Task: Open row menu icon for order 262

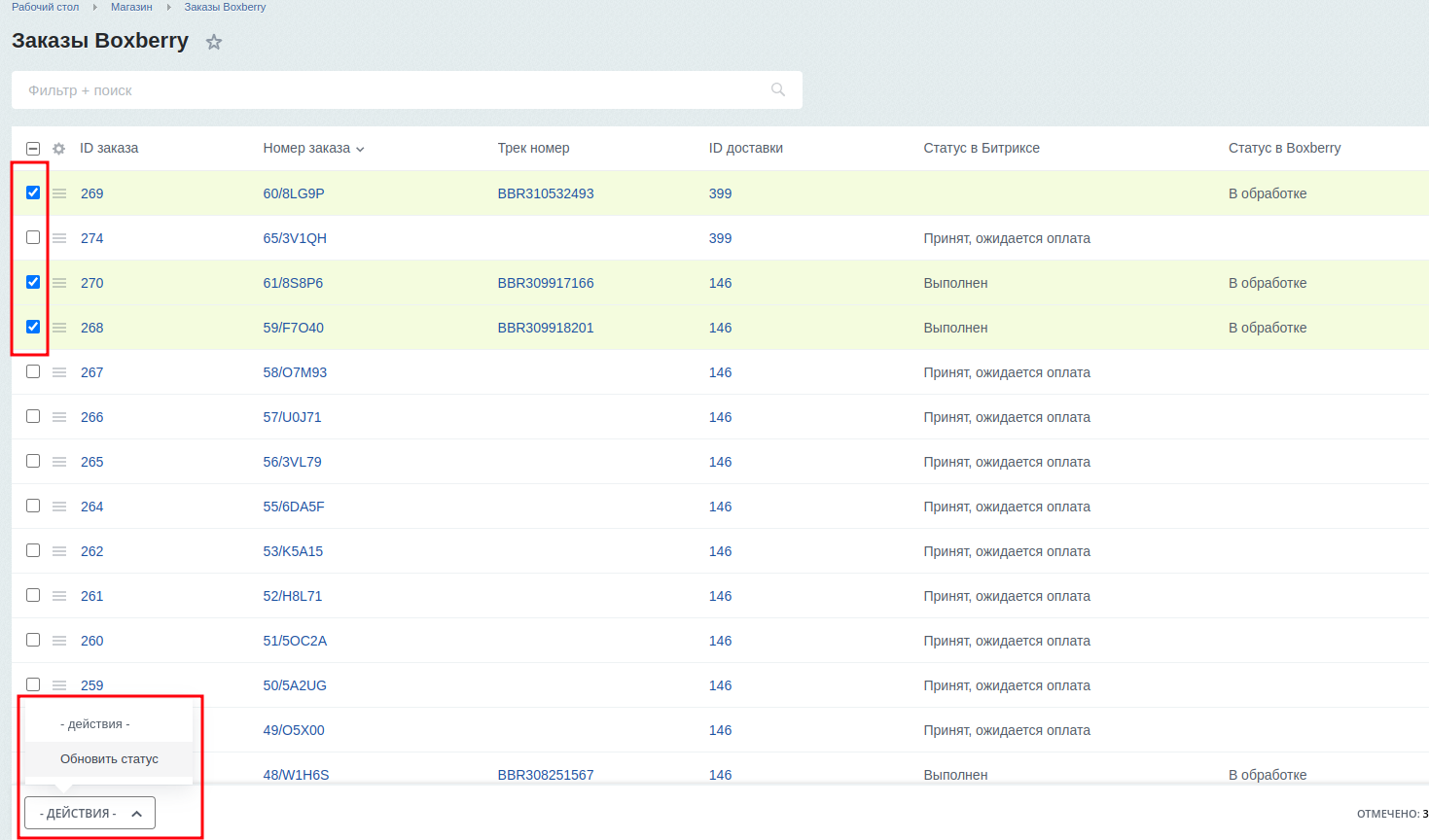Action: point(59,551)
